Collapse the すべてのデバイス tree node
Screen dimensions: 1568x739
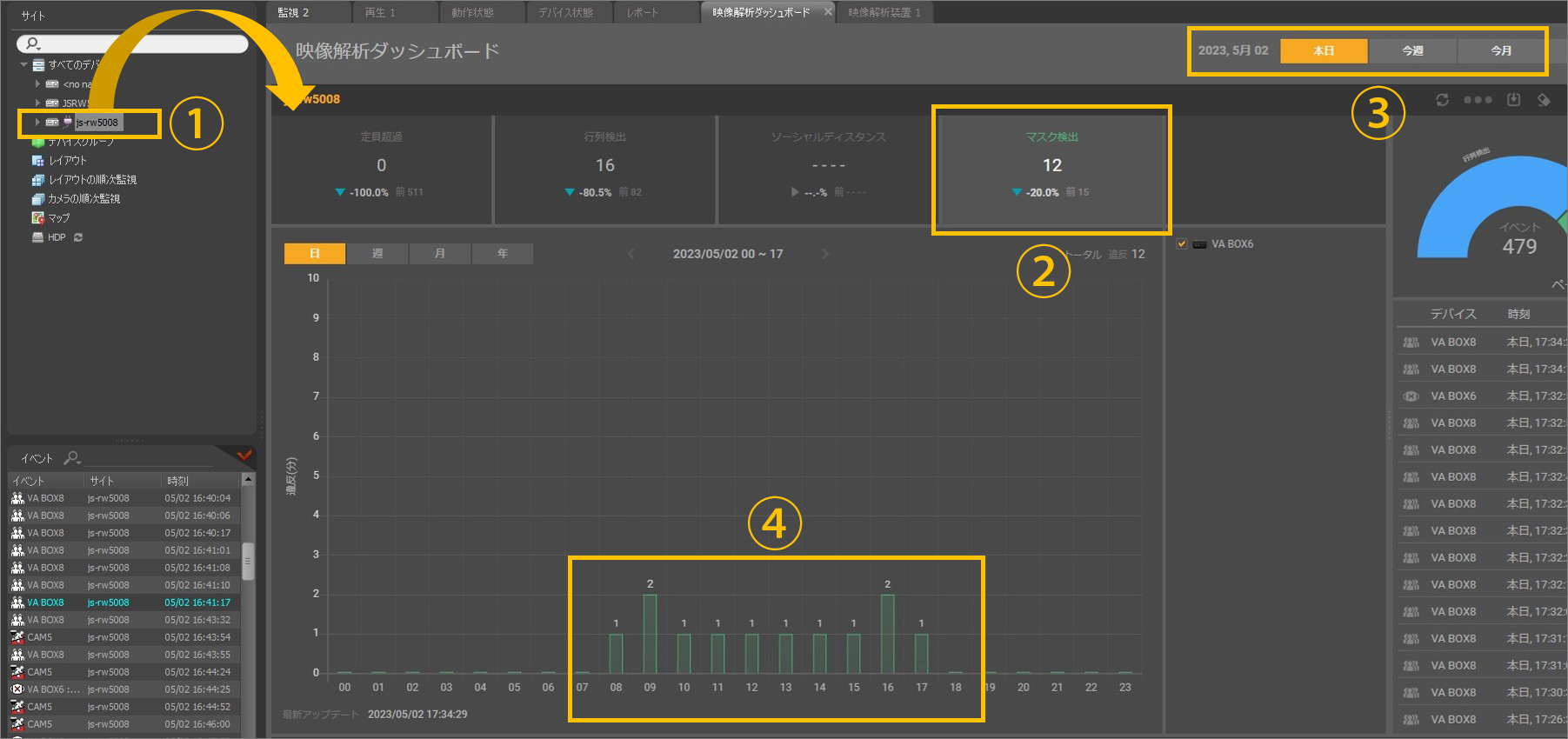(x=24, y=65)
